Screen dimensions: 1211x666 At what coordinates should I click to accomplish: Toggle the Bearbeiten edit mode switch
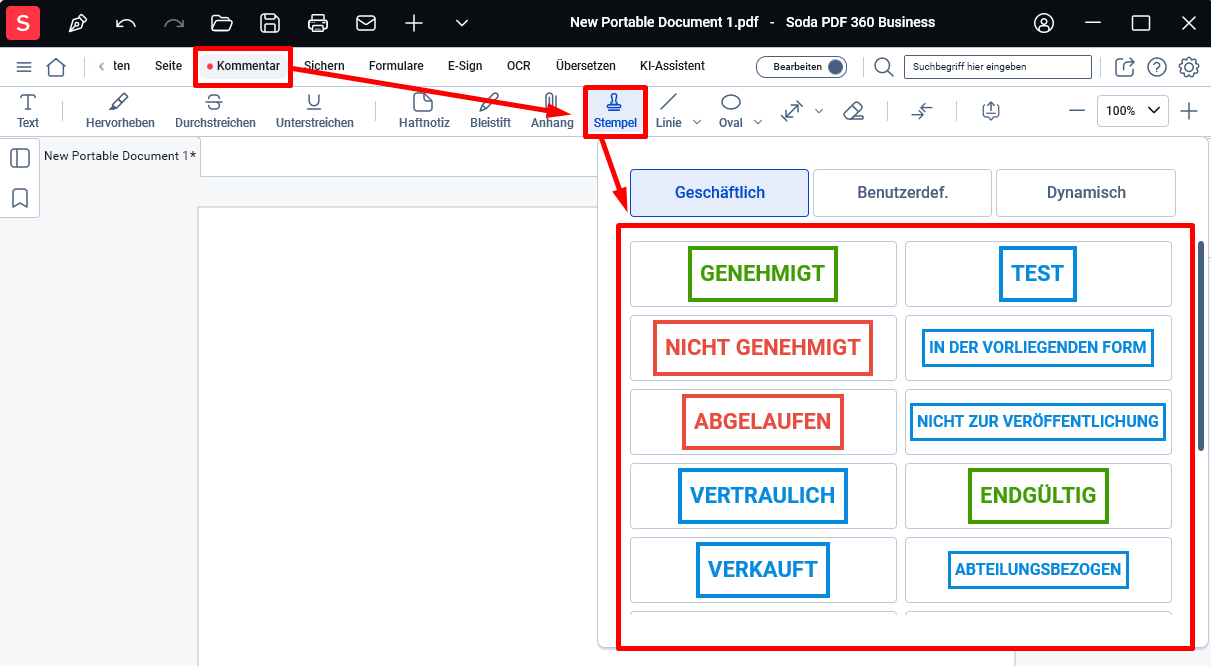(x=801, y=67)
